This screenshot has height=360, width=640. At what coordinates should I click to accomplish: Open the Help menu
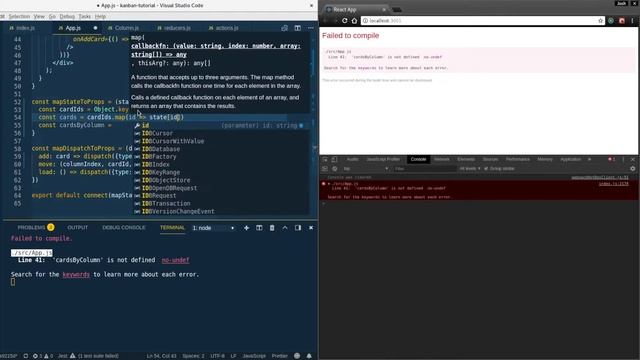pos(100,16)
